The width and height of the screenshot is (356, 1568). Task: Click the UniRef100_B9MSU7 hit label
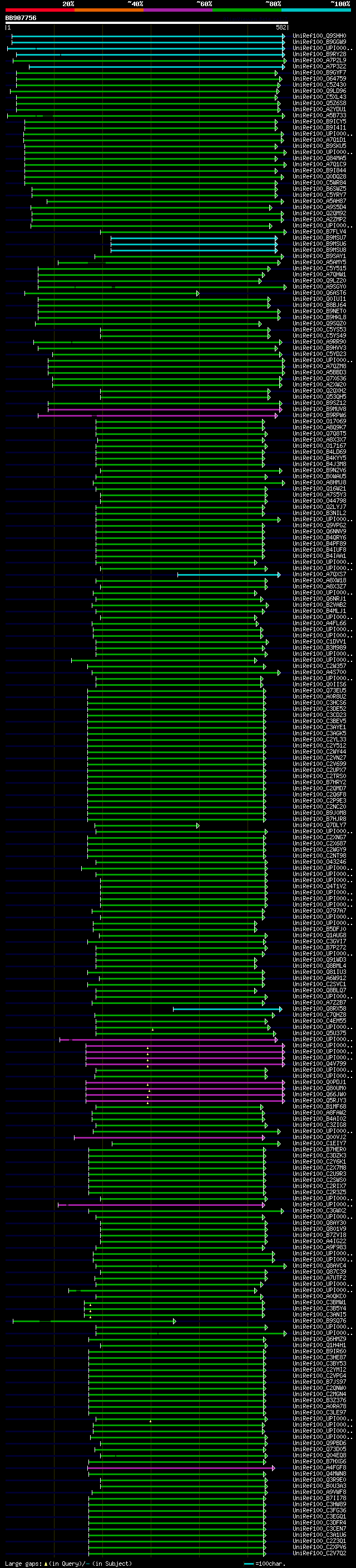(x=319, y=238)
